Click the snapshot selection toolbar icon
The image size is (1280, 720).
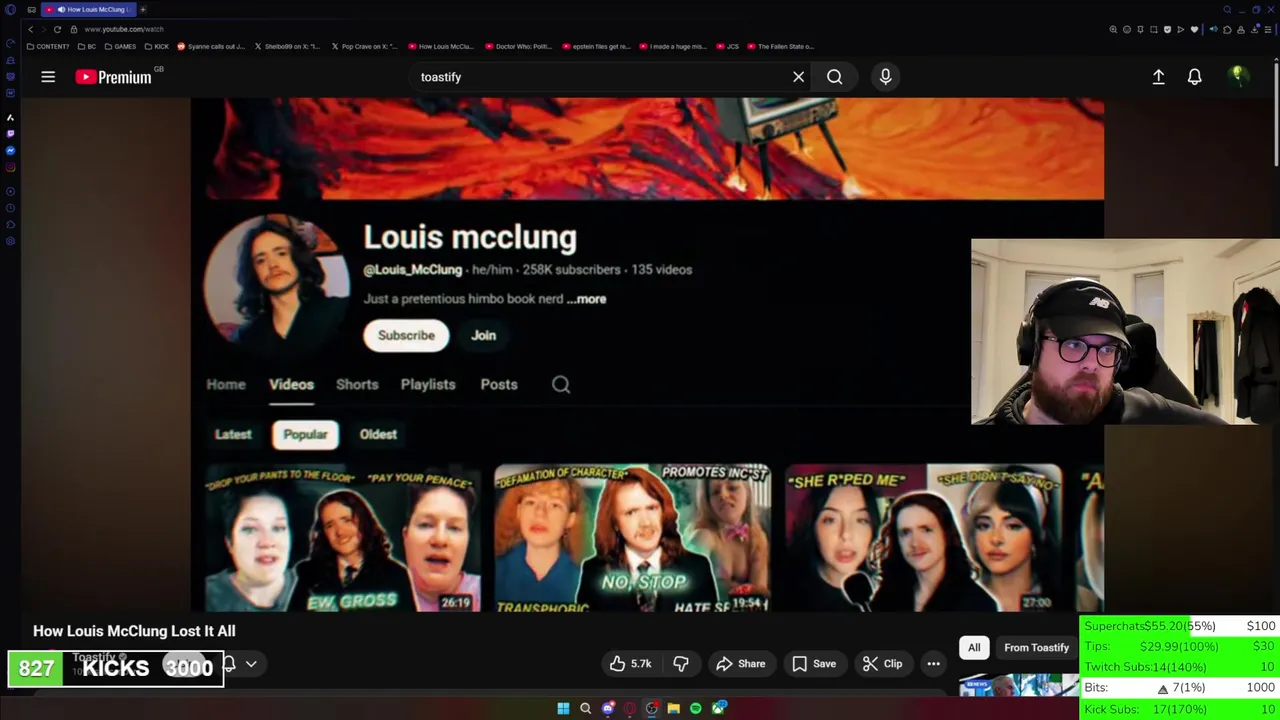click(x=1153, y=29)
